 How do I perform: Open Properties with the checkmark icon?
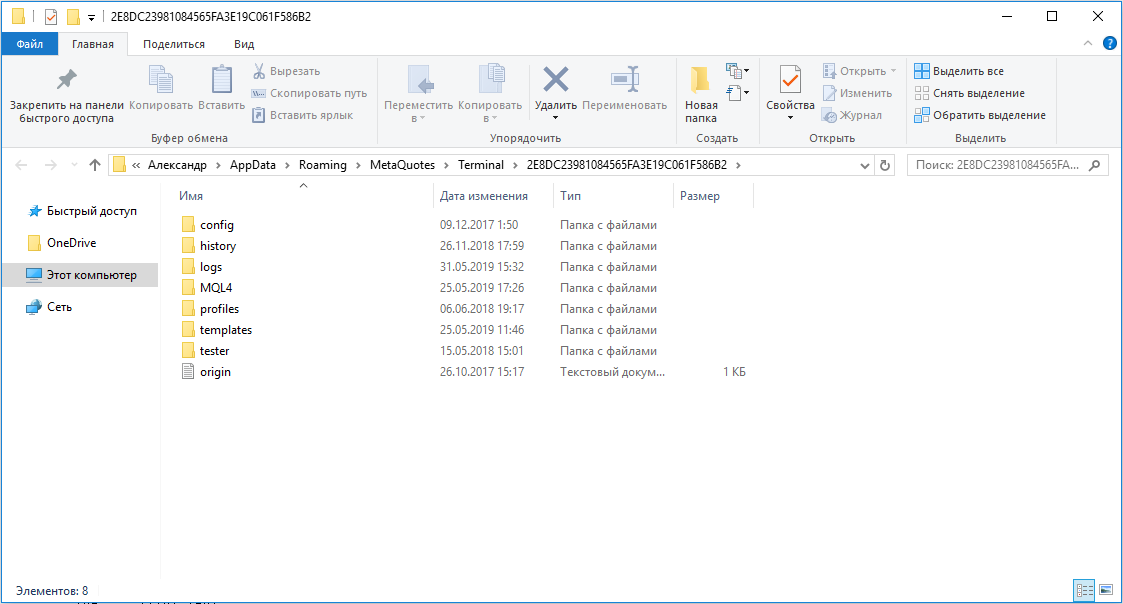790,80
